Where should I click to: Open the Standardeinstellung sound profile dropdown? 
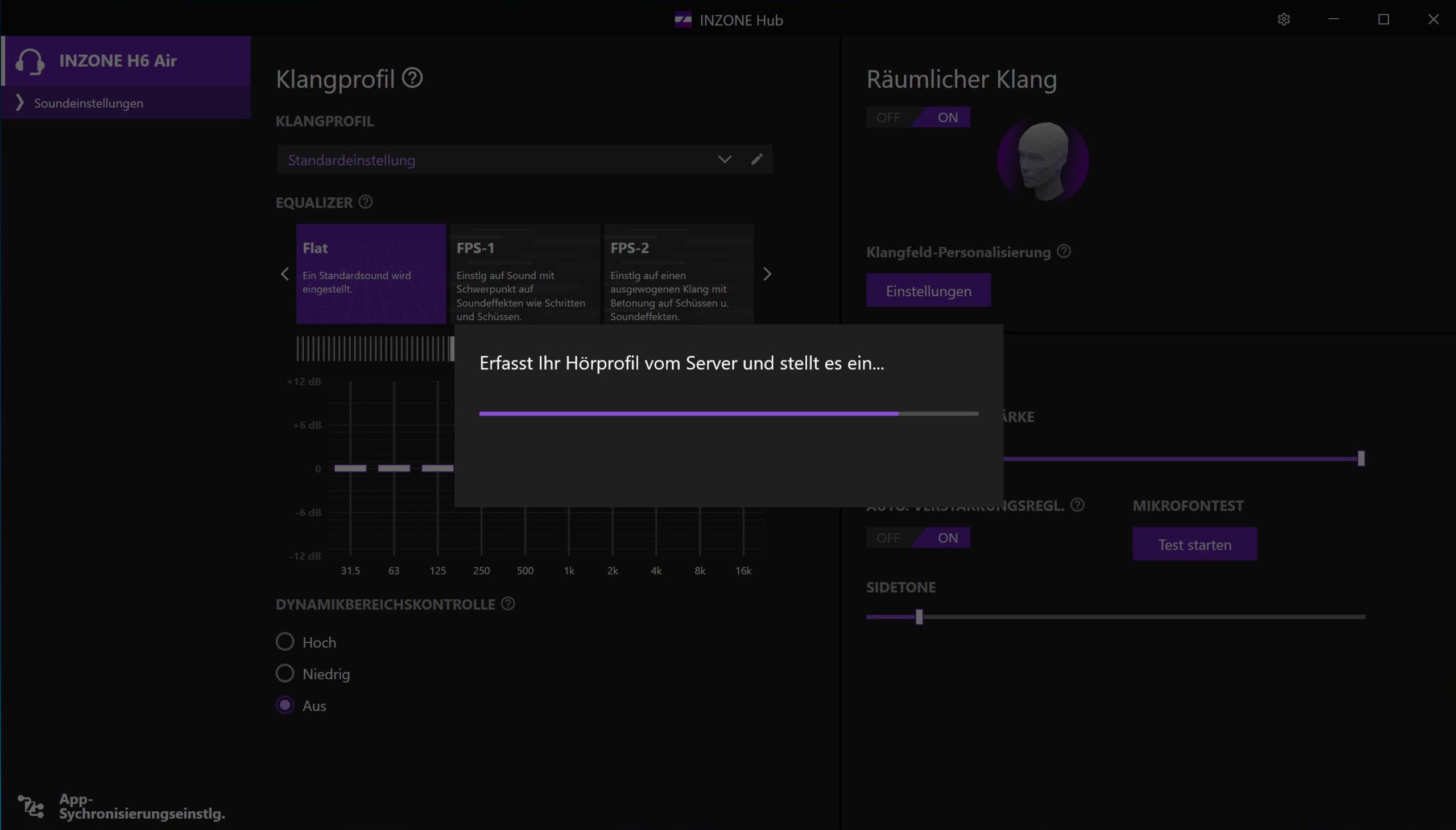click(724, 160)
